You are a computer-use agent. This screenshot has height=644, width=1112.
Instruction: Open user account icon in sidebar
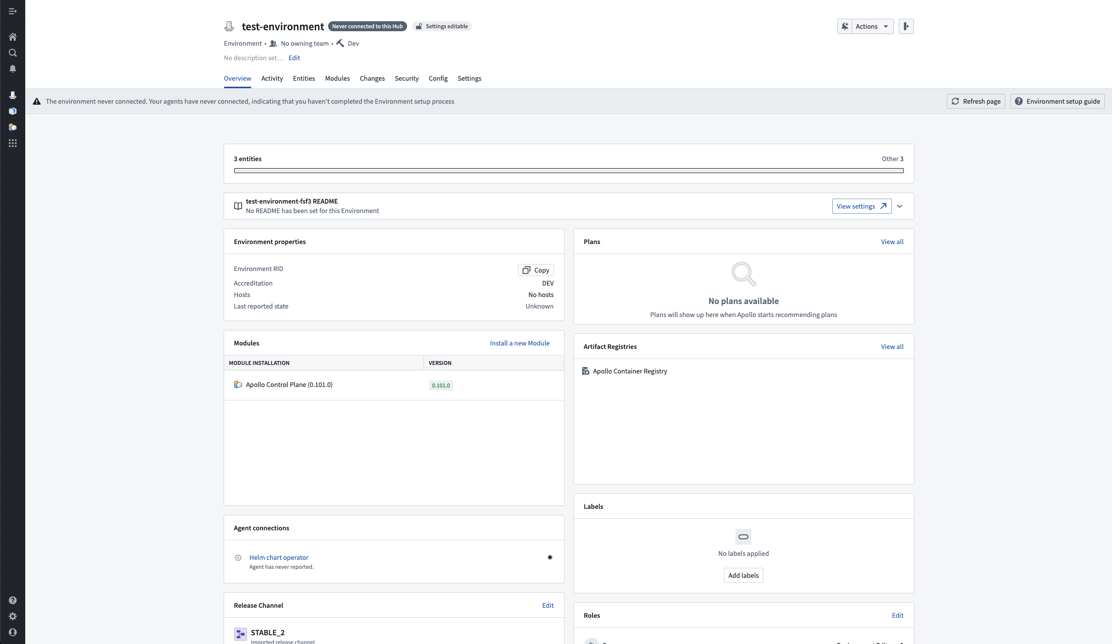click(x=12, y=632)
